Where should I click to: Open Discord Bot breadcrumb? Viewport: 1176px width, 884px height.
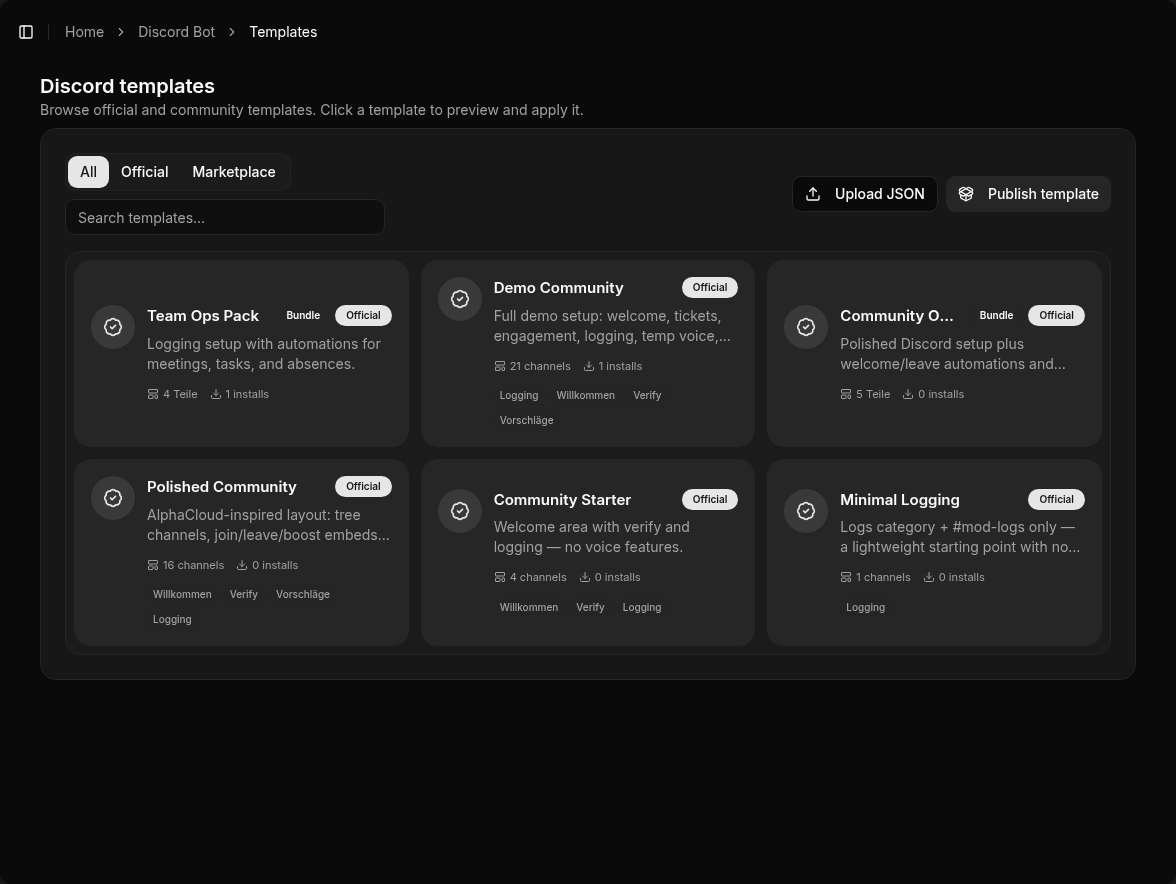(176, 32)
